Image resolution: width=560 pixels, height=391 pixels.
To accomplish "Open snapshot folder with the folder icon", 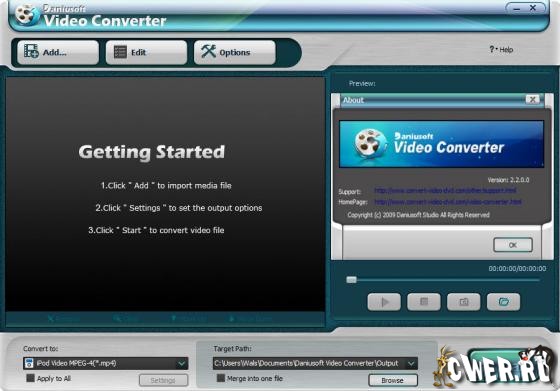I will coord(503,302).
